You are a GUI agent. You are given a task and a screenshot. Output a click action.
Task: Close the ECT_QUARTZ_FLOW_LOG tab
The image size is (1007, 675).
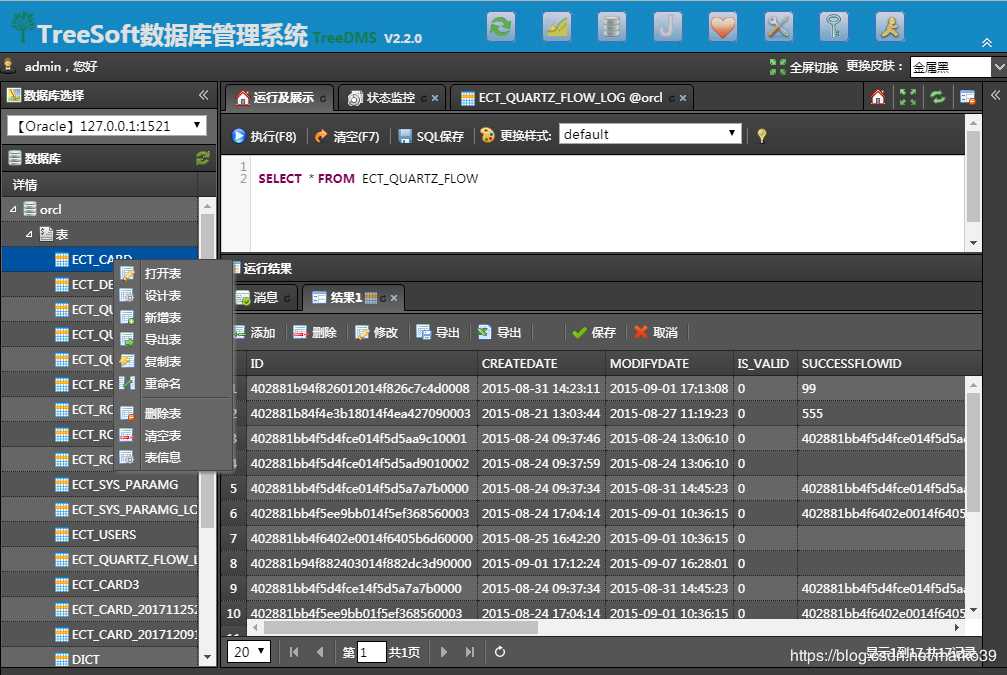coord(683,98)
